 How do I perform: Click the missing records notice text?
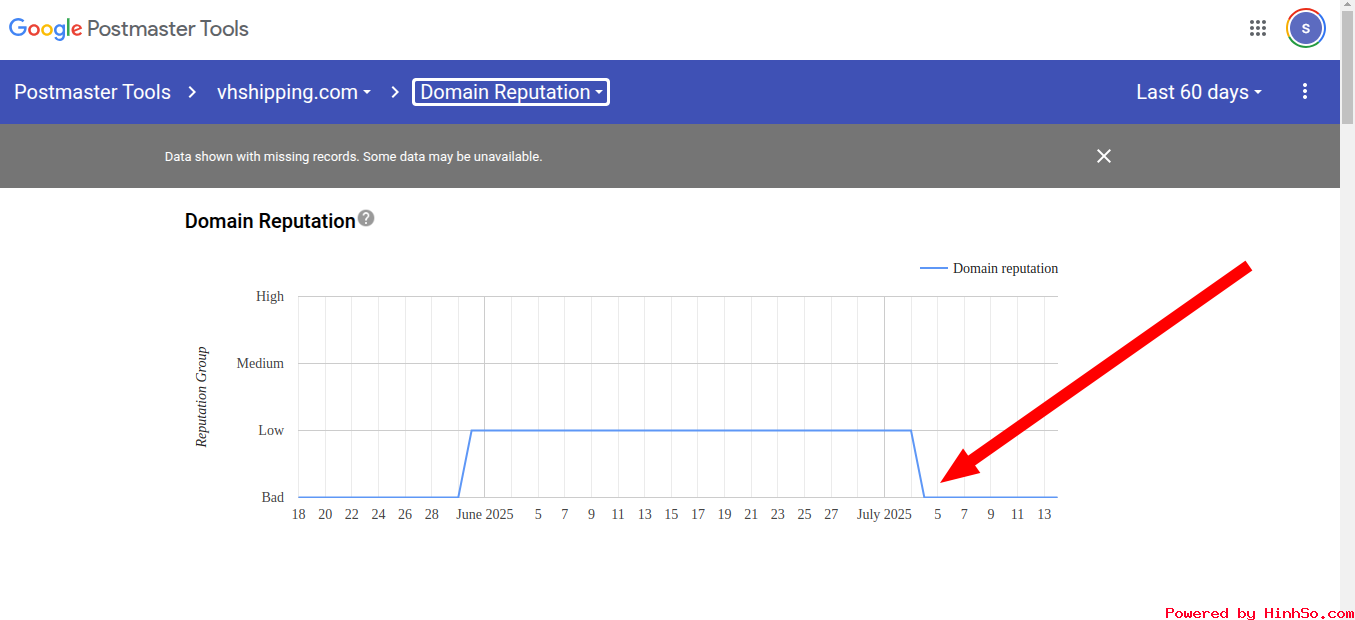pos(354,157)
